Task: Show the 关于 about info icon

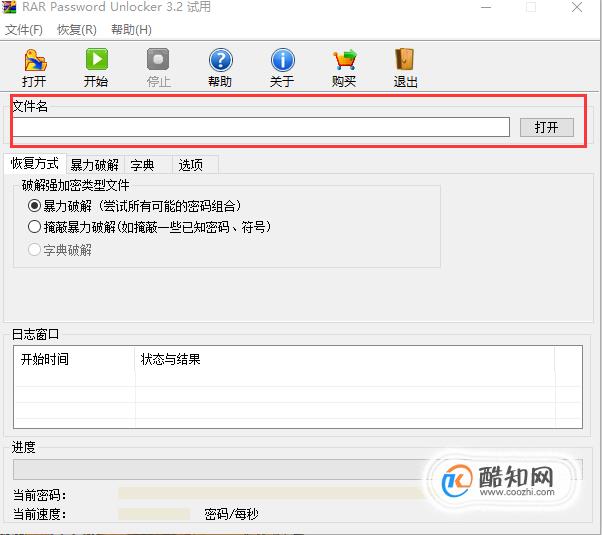Action: (283, 60)
